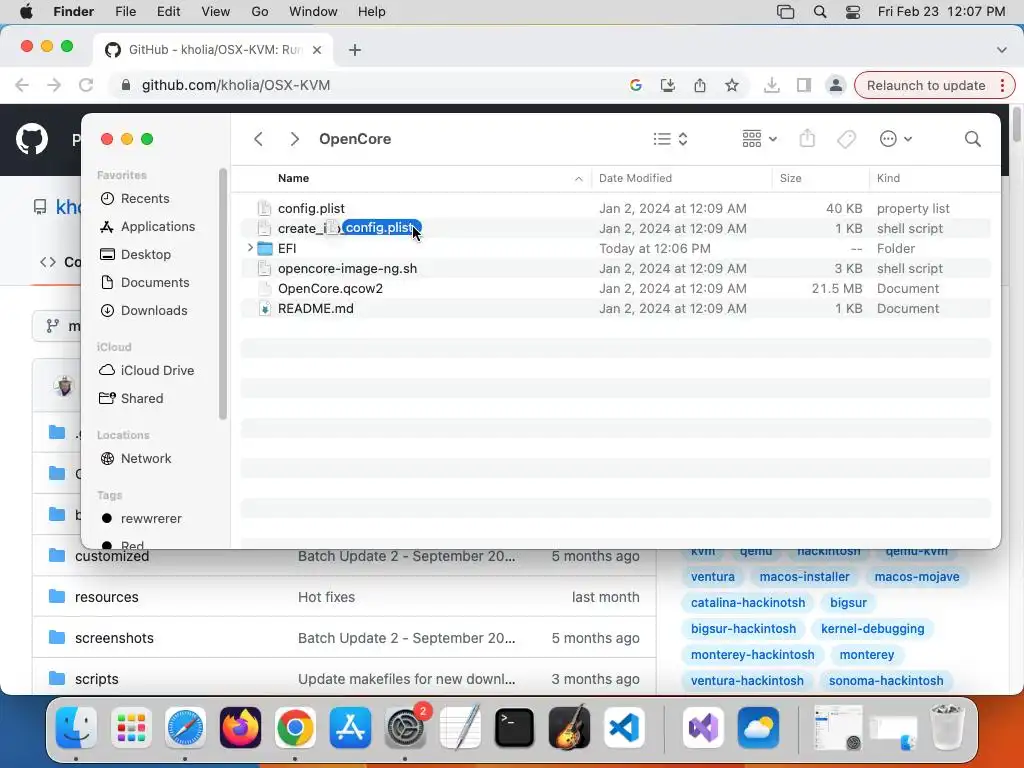Viewport: 1024px width, 768px height.
Task: Open the Finder menu
Action: pos(73,12)
